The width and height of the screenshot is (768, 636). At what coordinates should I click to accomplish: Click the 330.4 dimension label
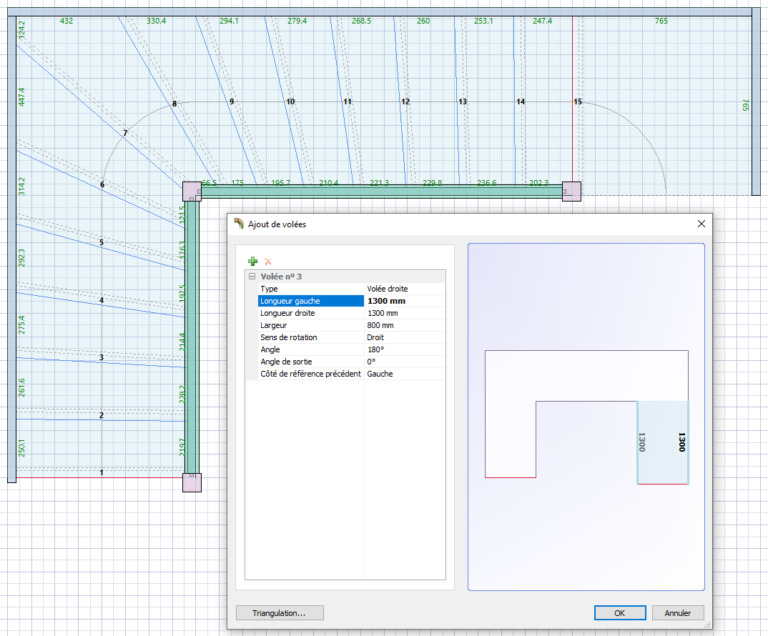point(156,21)
